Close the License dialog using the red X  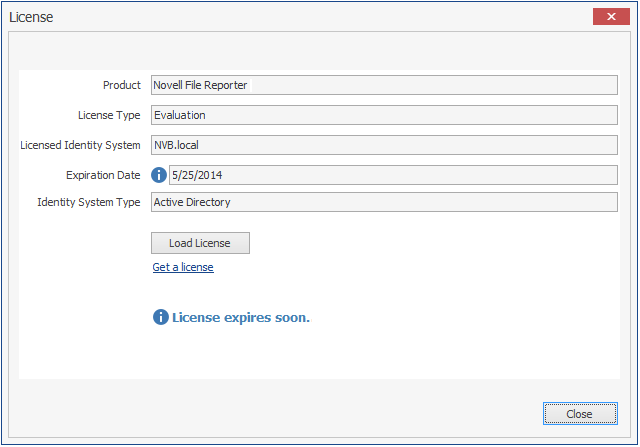point(610,16)
